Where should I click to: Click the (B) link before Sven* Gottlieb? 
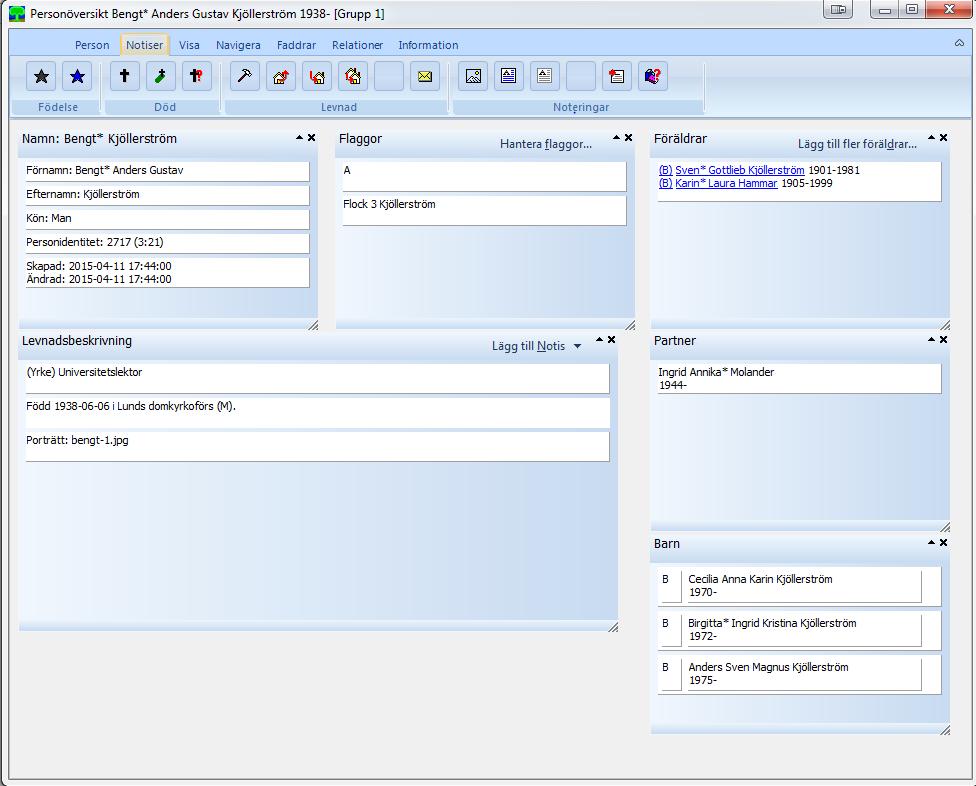coord(665,170)
